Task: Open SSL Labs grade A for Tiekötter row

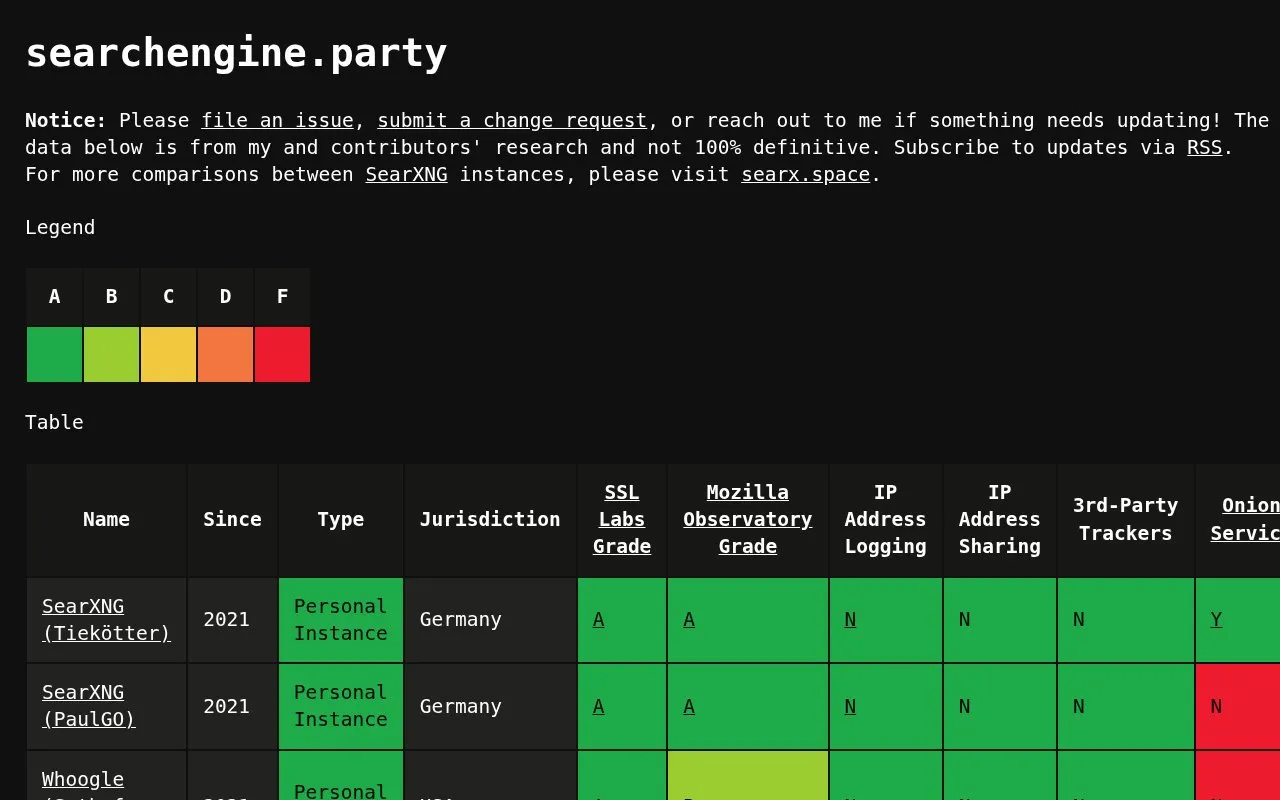Action: tap(598, 619)
